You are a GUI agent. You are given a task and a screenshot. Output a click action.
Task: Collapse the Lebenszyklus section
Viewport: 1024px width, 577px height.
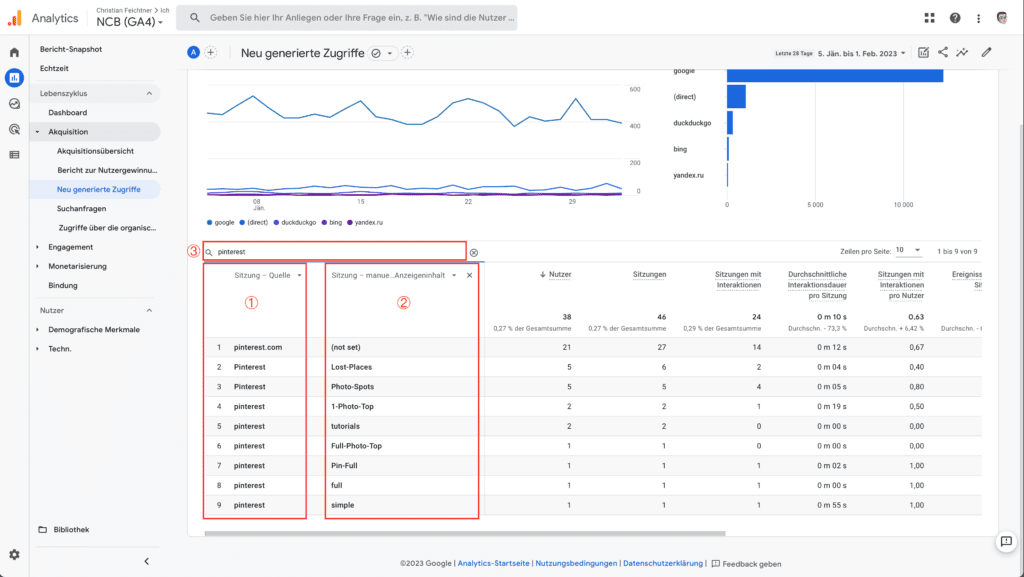click(x=149, y=93)
